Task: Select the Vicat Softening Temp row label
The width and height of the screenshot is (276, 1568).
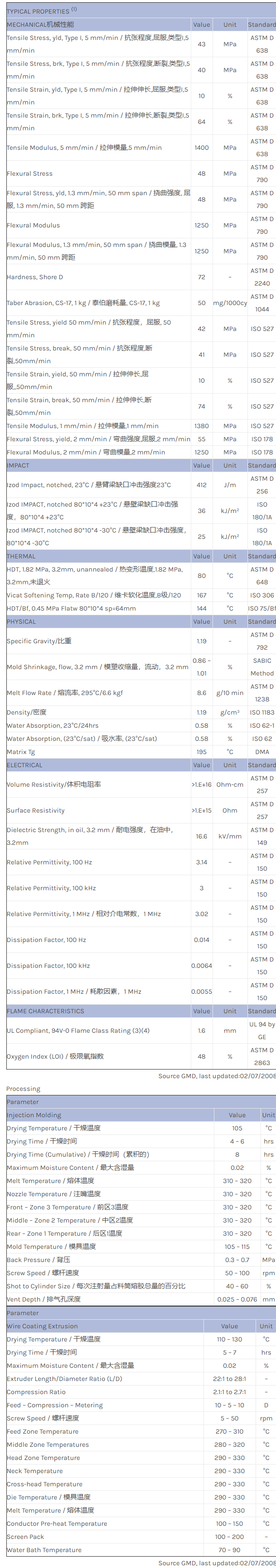Action: click(94, 595)
